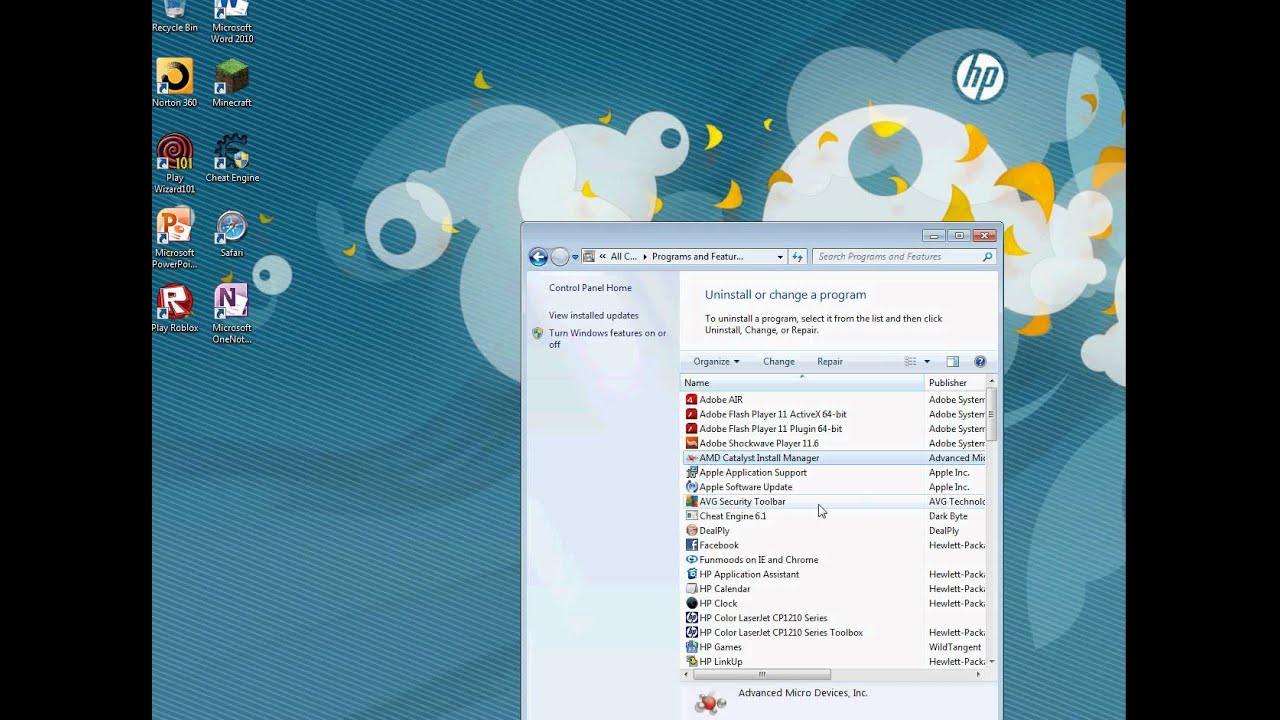Show the preview pane icon

coord(952,361)
